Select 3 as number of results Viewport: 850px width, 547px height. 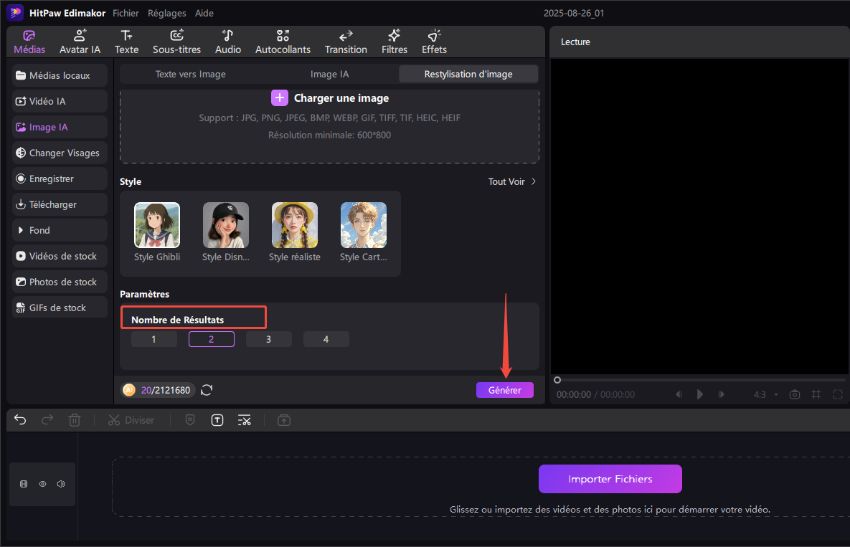pos(268,339)
